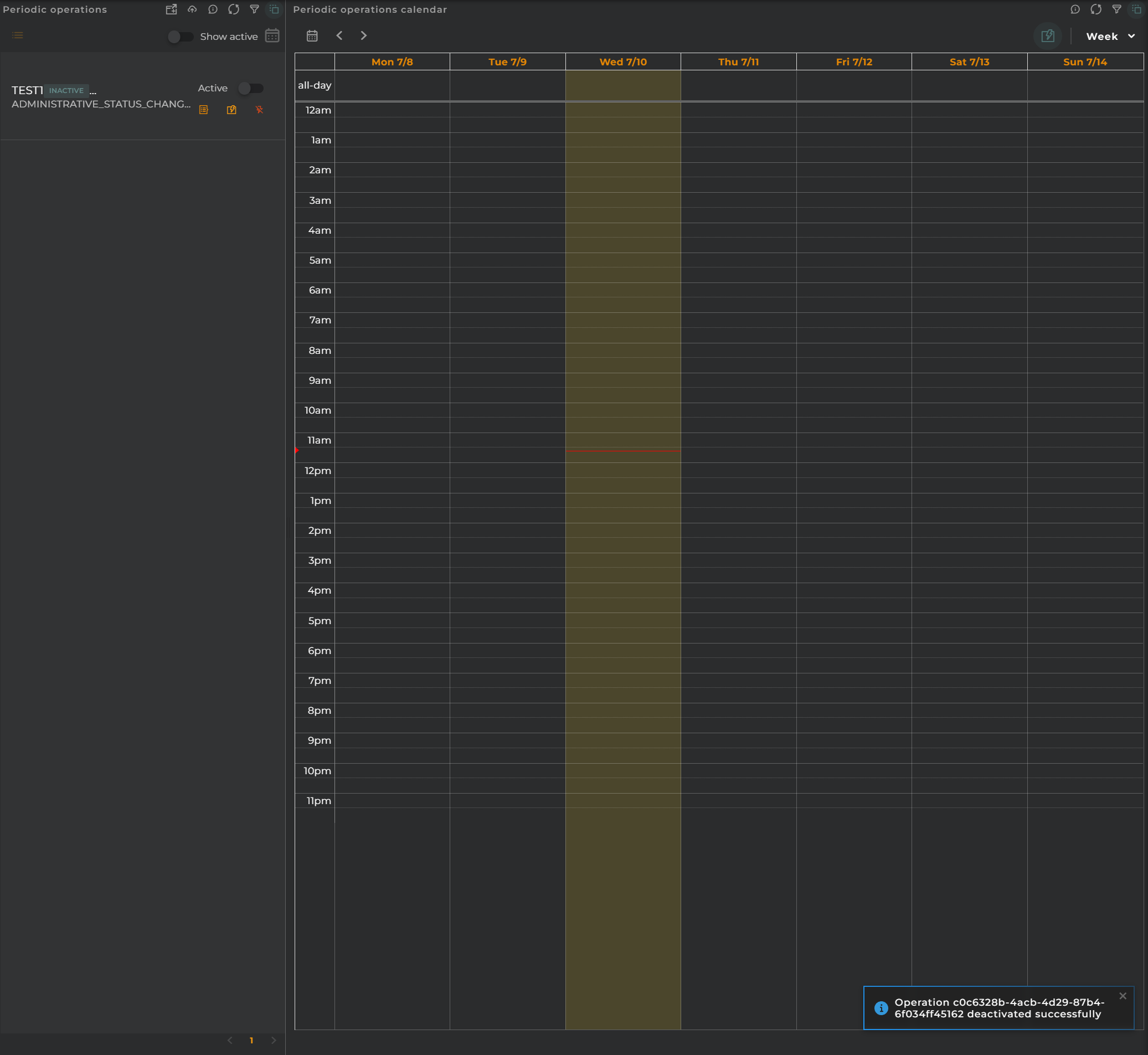
Task: Switch calendar view to Week dropdown
Action: coord(1108,36)
